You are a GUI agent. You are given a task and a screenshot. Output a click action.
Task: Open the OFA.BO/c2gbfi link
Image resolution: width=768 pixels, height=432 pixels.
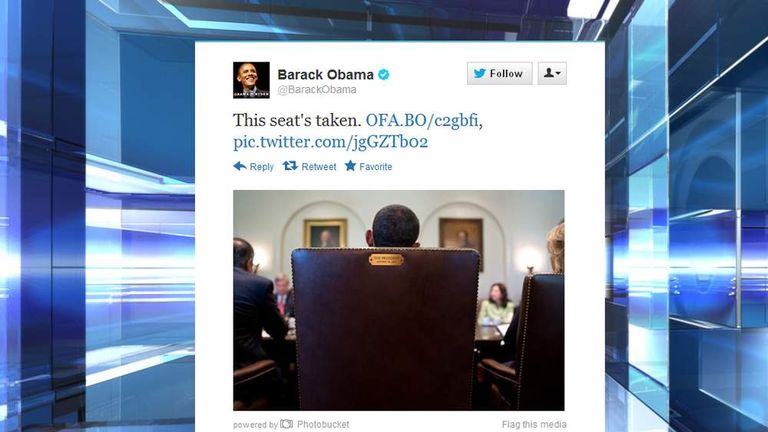pos(422,120)
